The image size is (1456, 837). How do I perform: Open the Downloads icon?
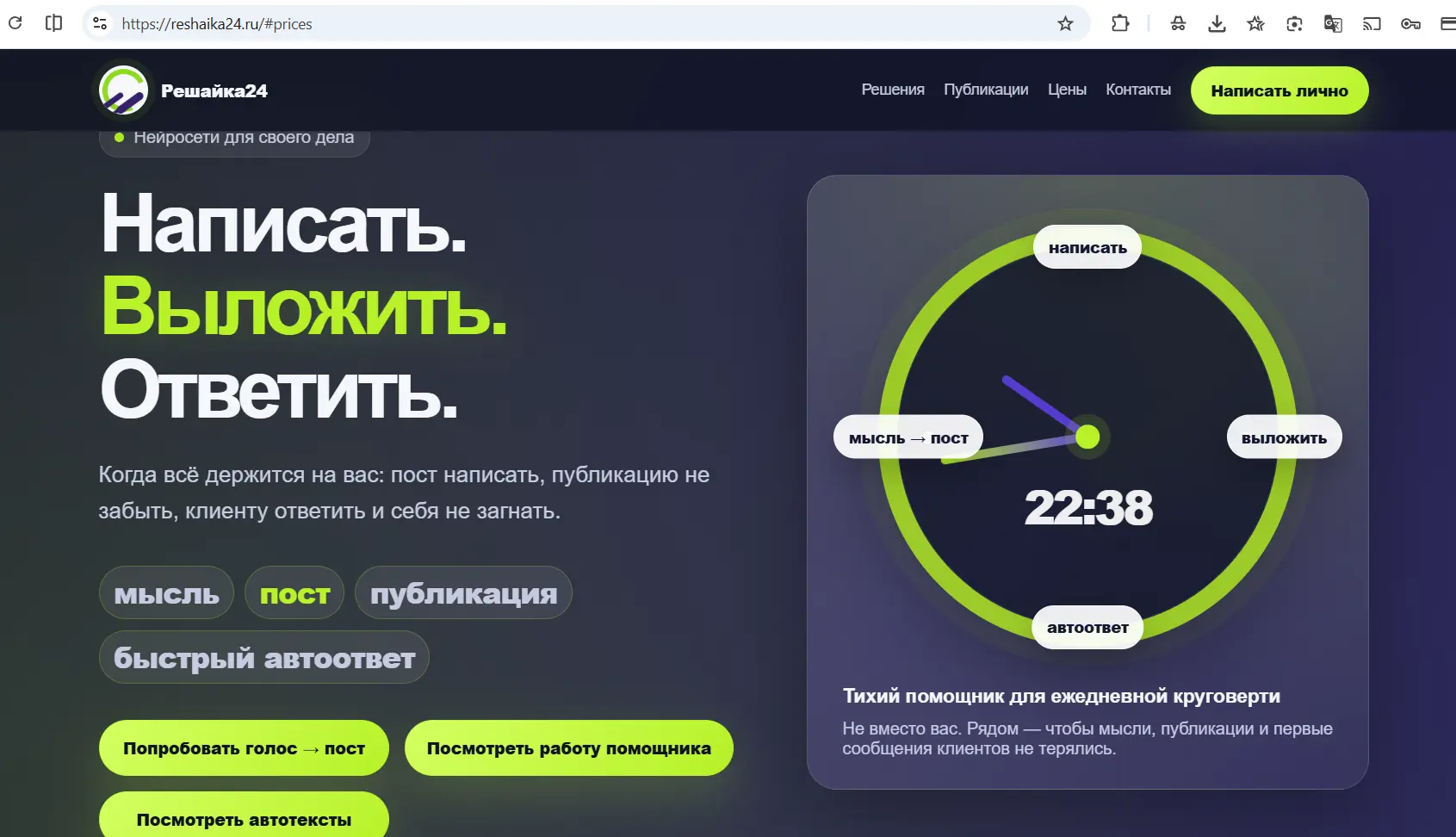[1217, 23]
